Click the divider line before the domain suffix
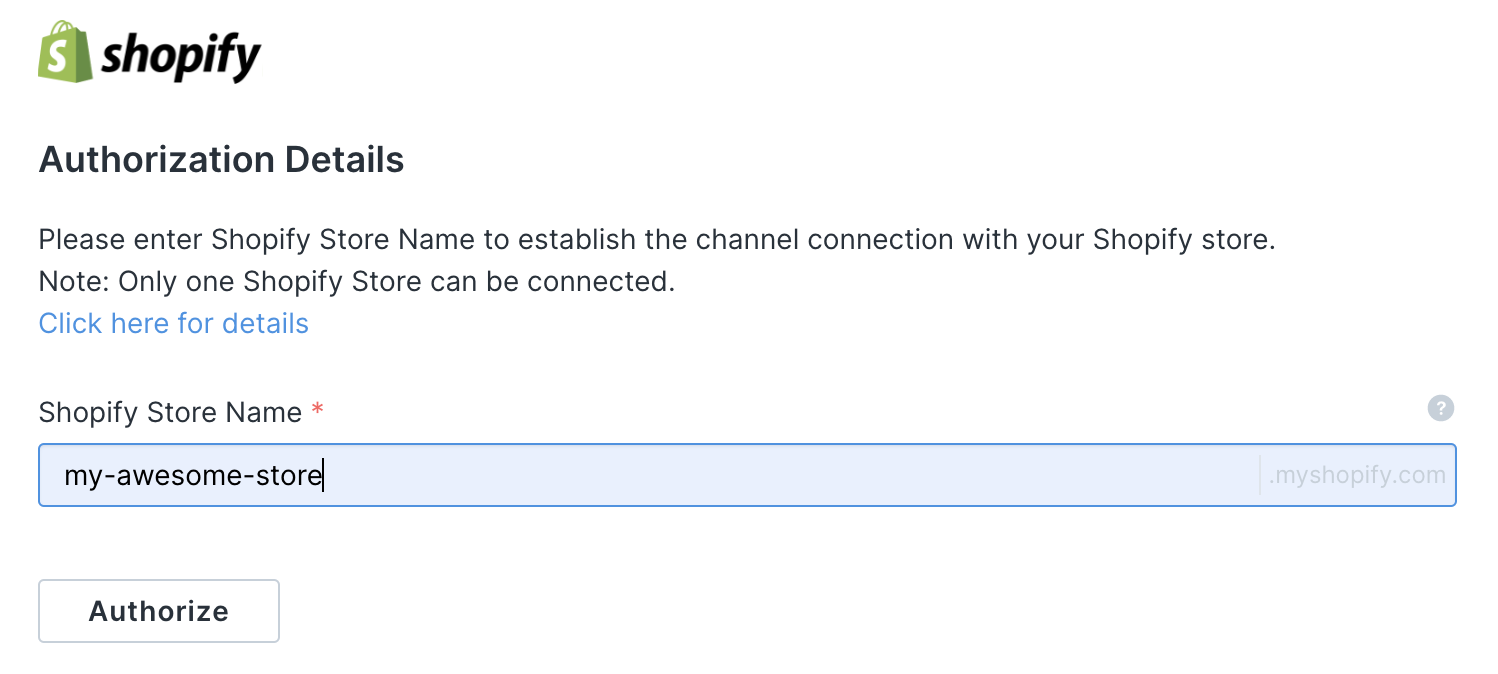 coord(1260,476)
